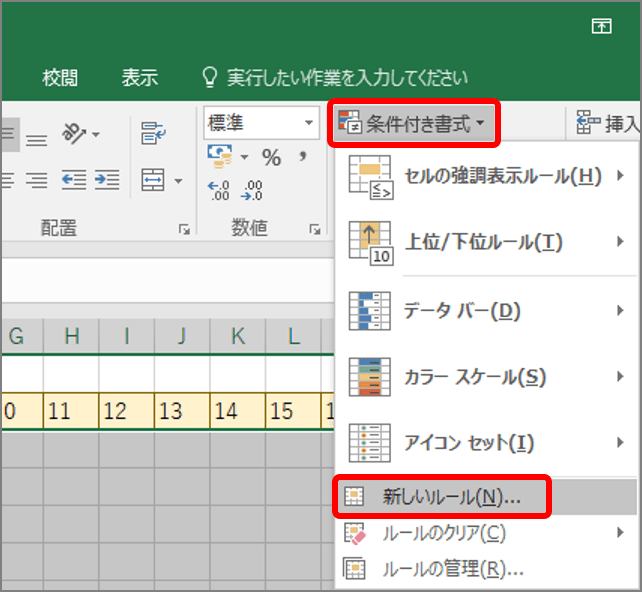Open データ バー(D) submenu
This screenshot has width=642, height=592.
coord(486,311)
